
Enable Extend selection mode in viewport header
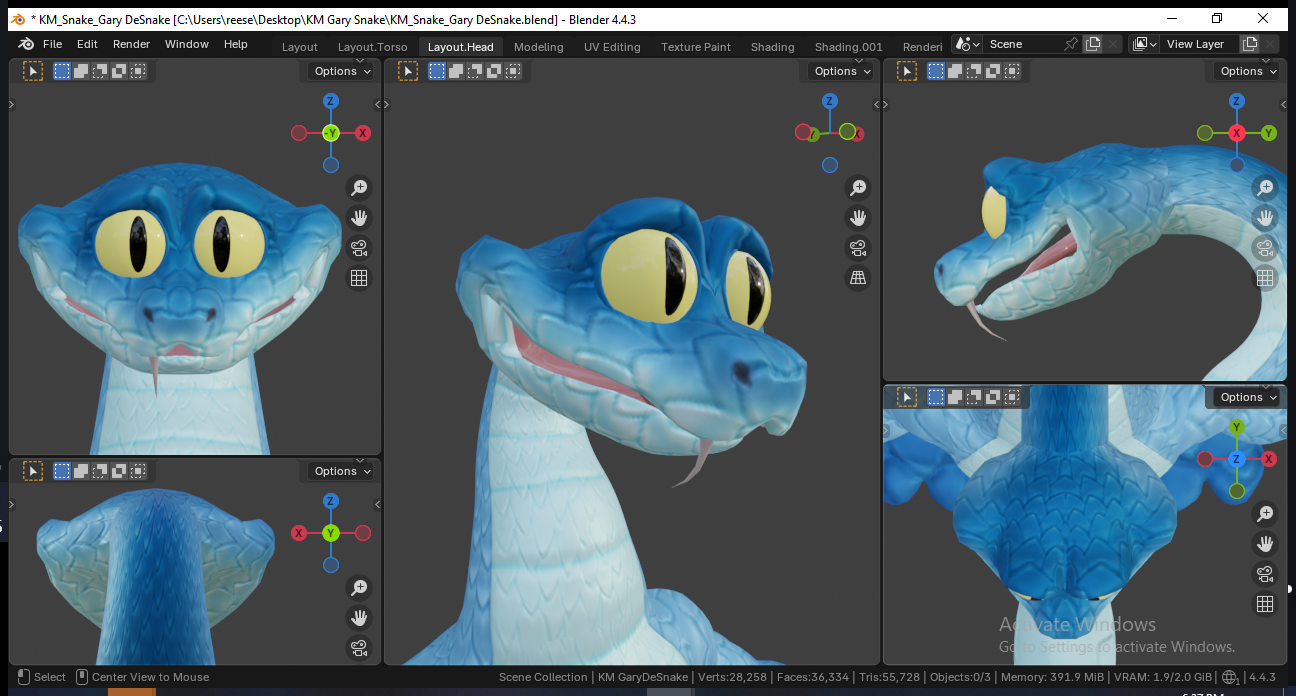(456, 70)
